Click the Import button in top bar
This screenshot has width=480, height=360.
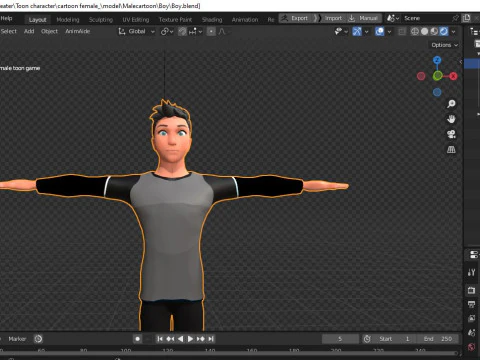click(x=329, y=18)
